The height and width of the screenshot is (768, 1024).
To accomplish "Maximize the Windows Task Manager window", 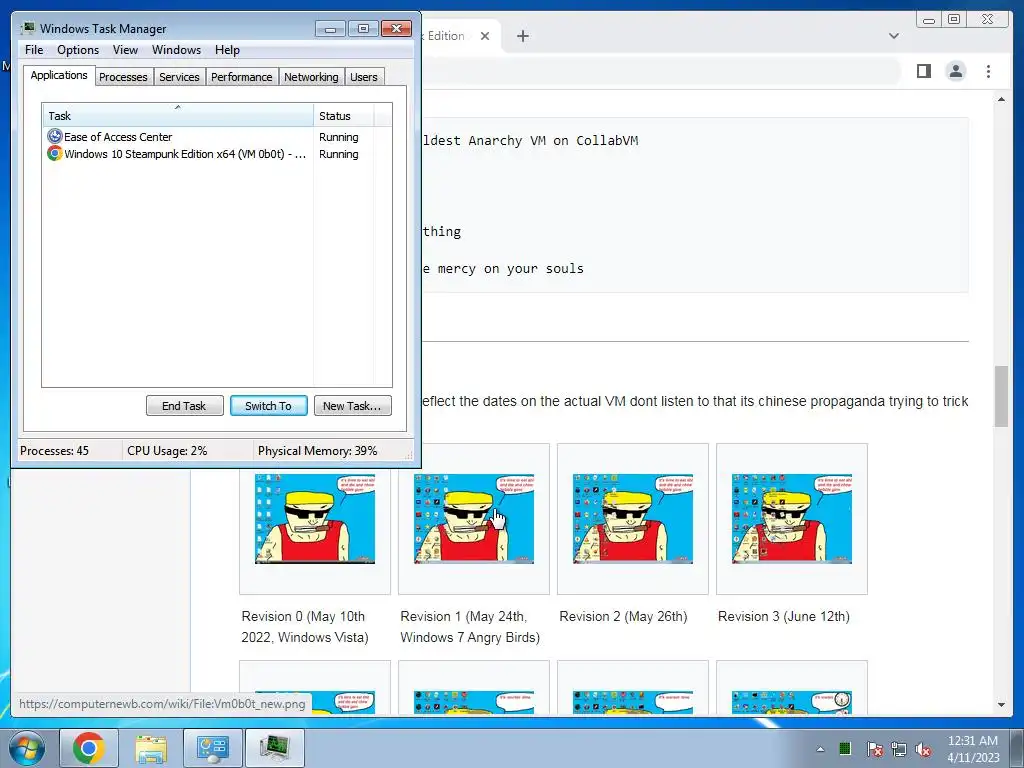I will 363,29.
